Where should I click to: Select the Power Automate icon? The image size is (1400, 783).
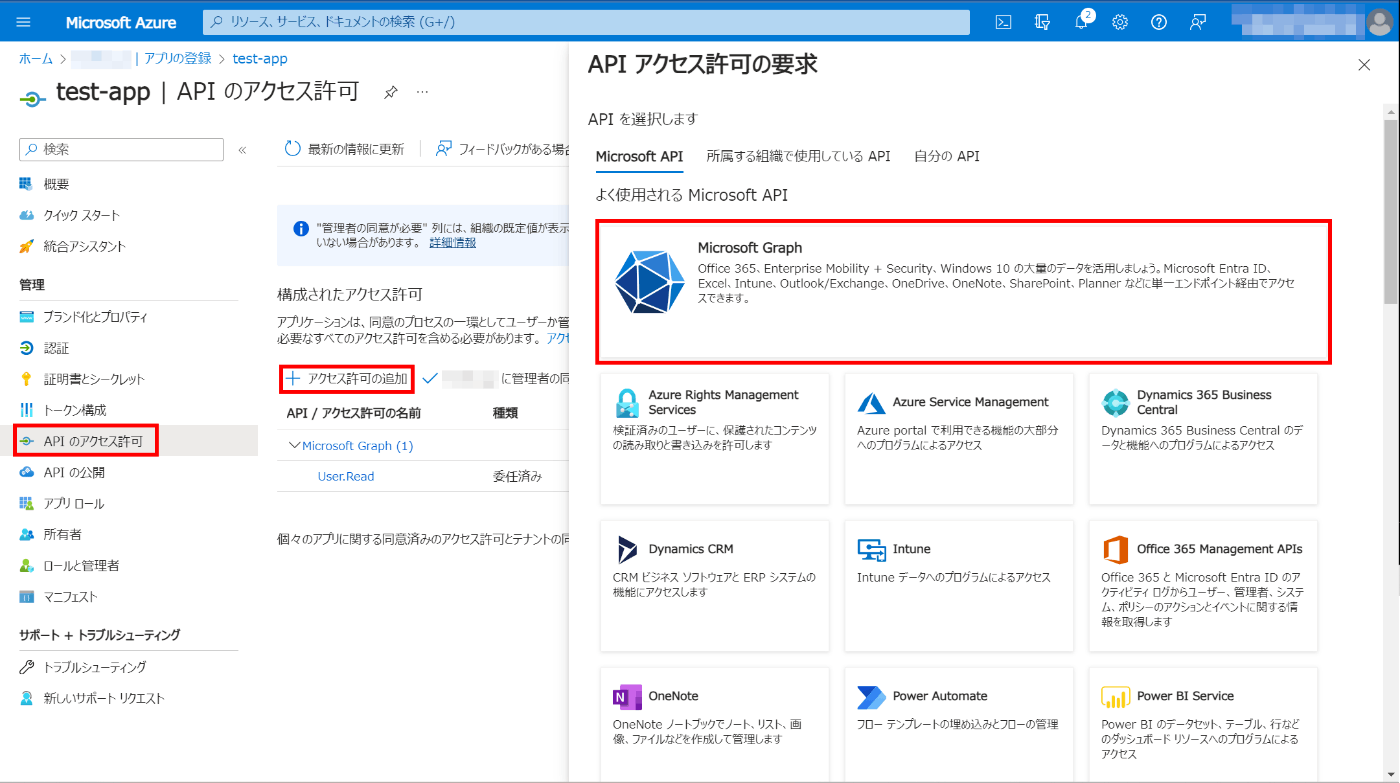[871, 697]
